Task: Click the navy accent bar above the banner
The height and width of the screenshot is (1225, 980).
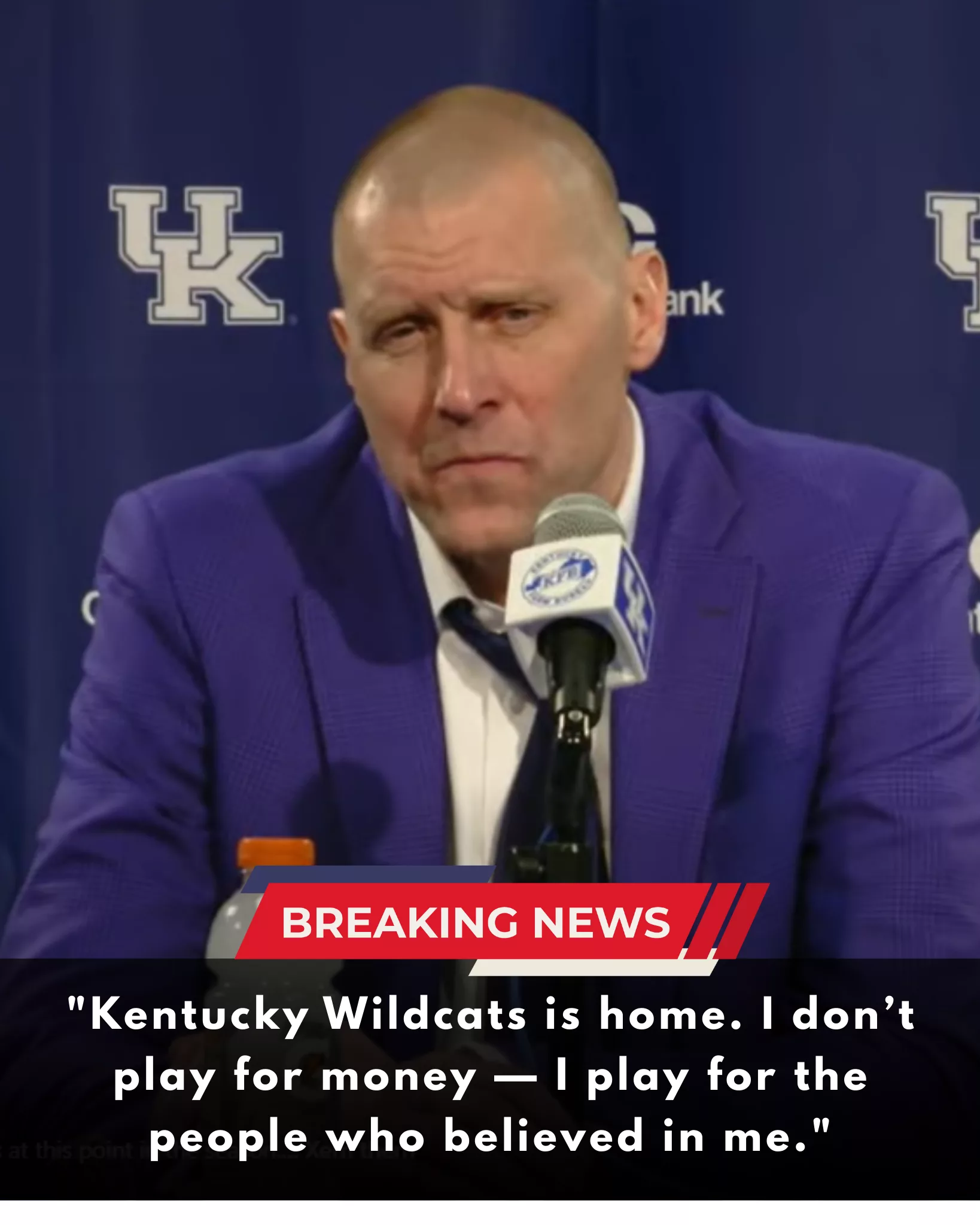Action: click(x=368, y=875)
